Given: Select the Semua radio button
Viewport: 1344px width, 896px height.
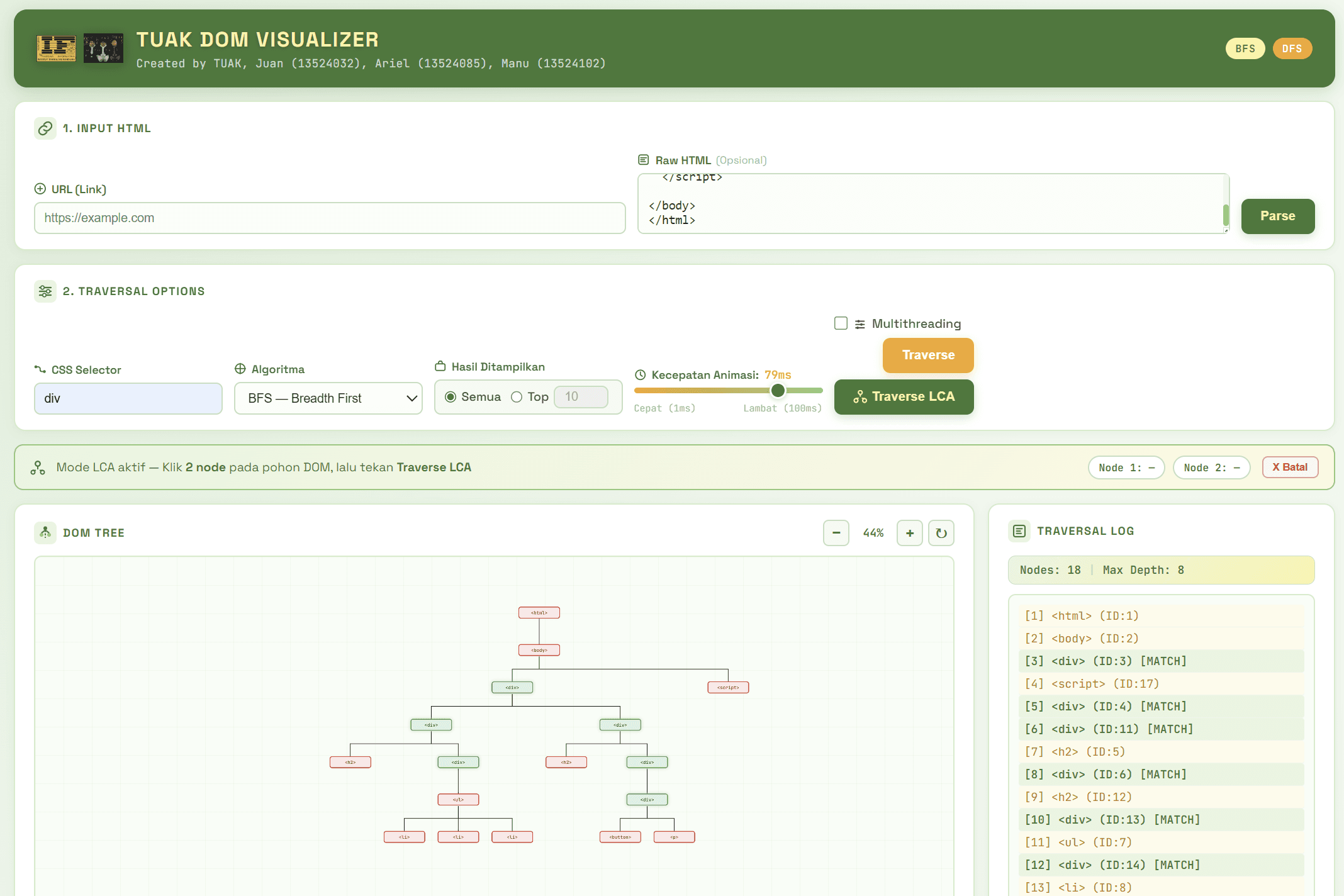Looking at the screenshot, I should click(451, 397).
